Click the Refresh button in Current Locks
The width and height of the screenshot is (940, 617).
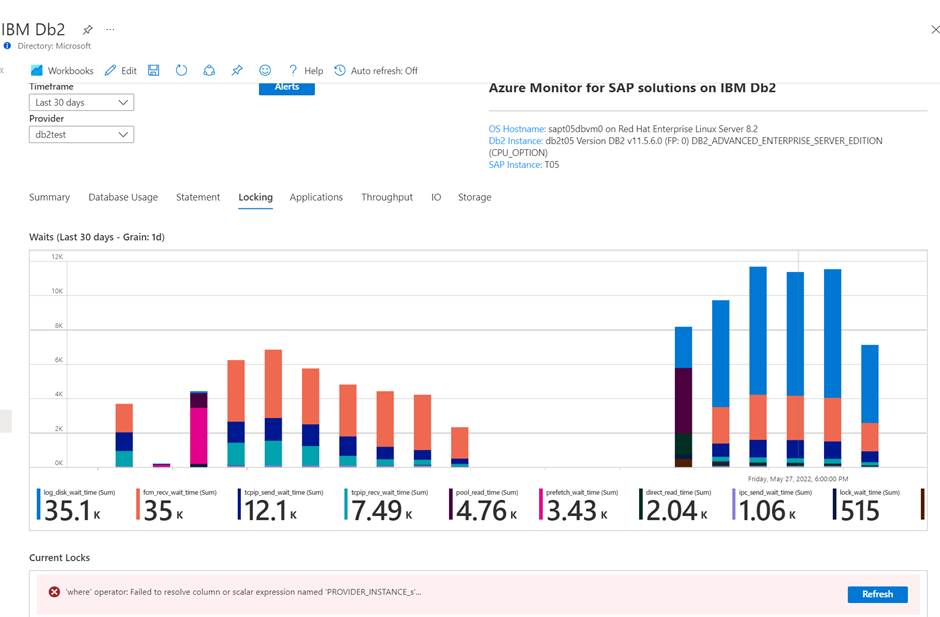coord(878,594)
